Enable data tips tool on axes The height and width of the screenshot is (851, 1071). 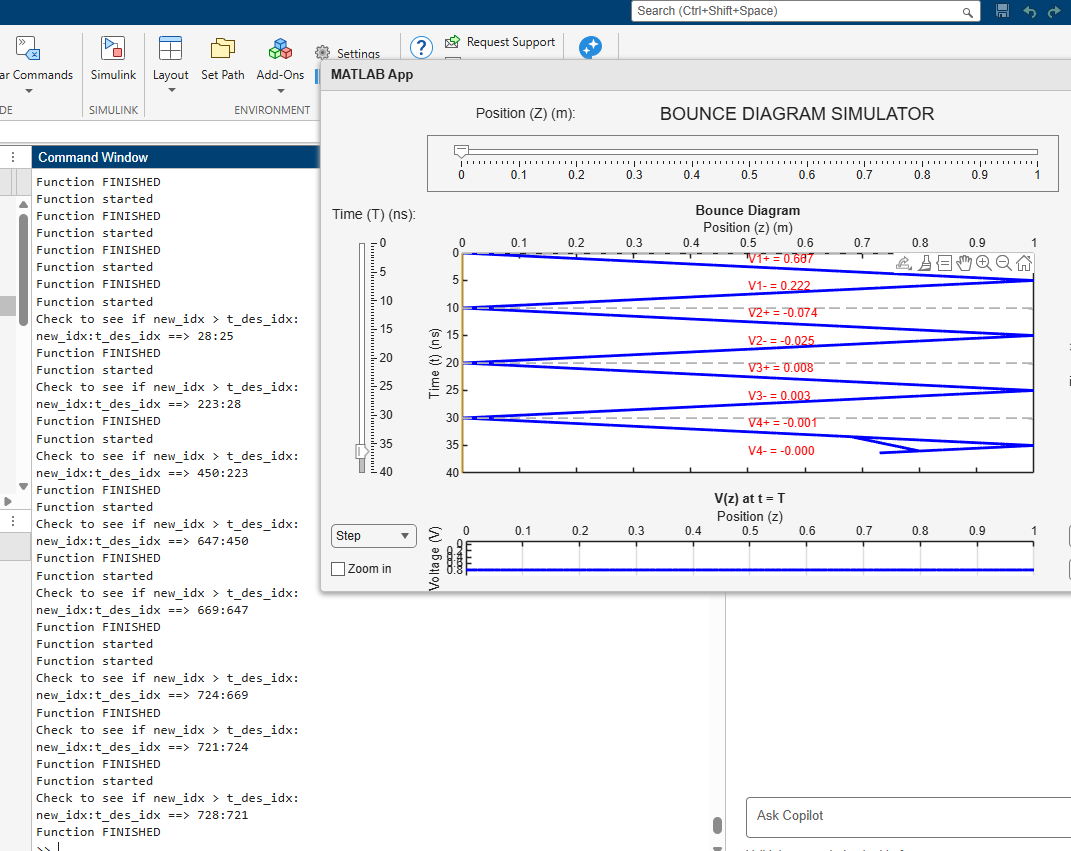tap(944, 263)
